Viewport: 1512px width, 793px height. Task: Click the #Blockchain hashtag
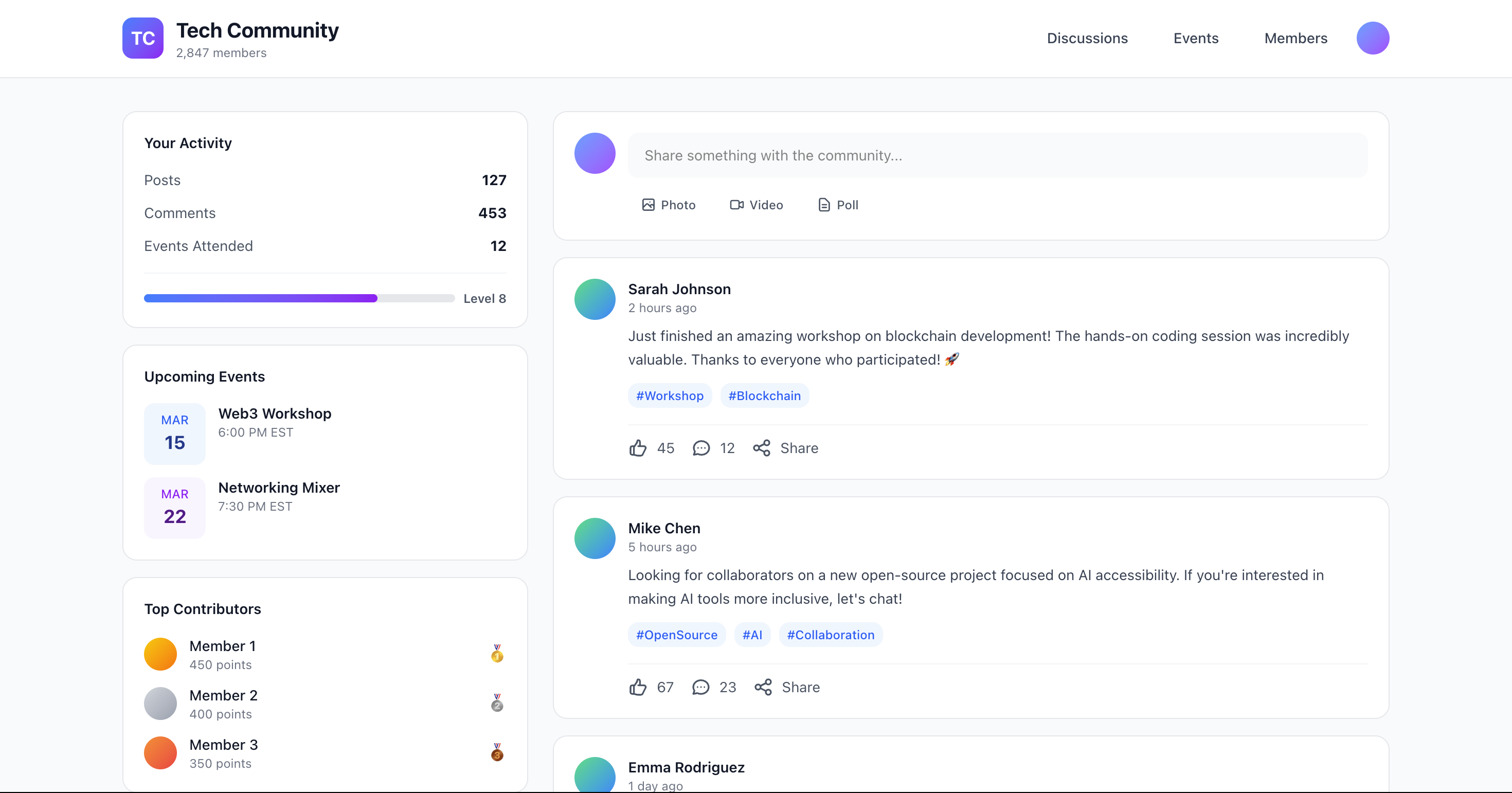[764, 395]
